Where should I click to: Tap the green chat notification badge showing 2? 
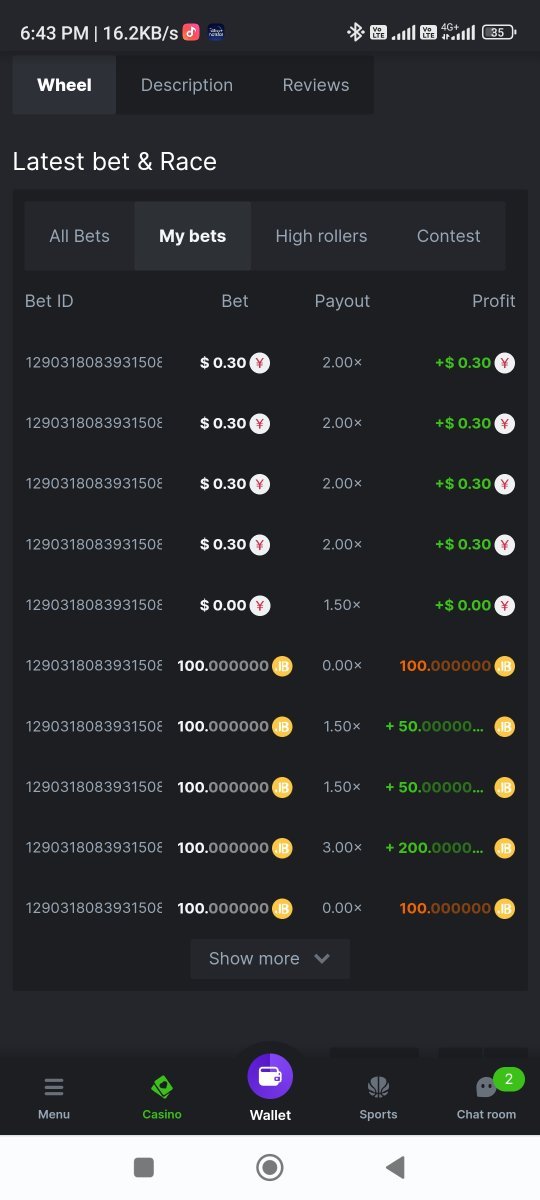coord(509,1079)
